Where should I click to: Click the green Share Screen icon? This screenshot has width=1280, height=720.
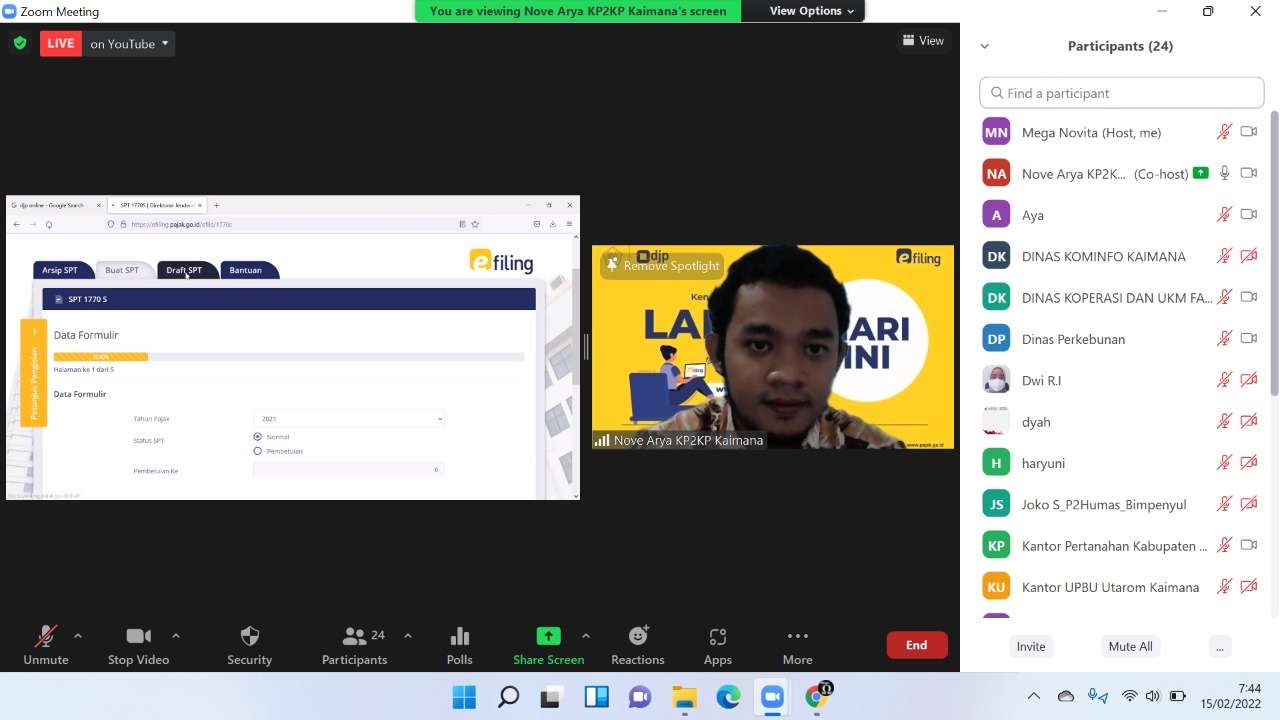pos(548,637)
